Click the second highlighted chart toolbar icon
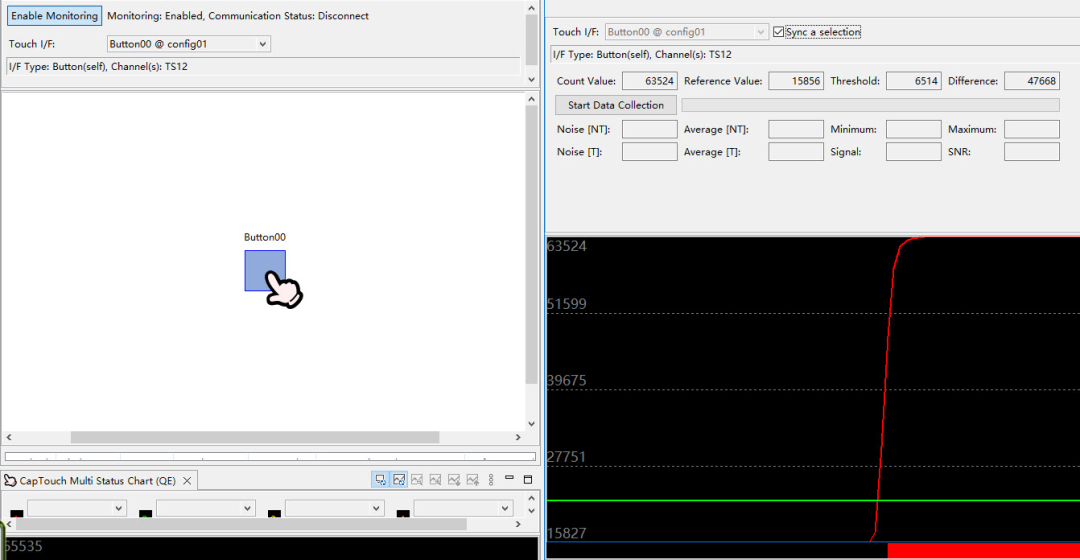Screen dimensions: 1080x560 tap(399, 480)
